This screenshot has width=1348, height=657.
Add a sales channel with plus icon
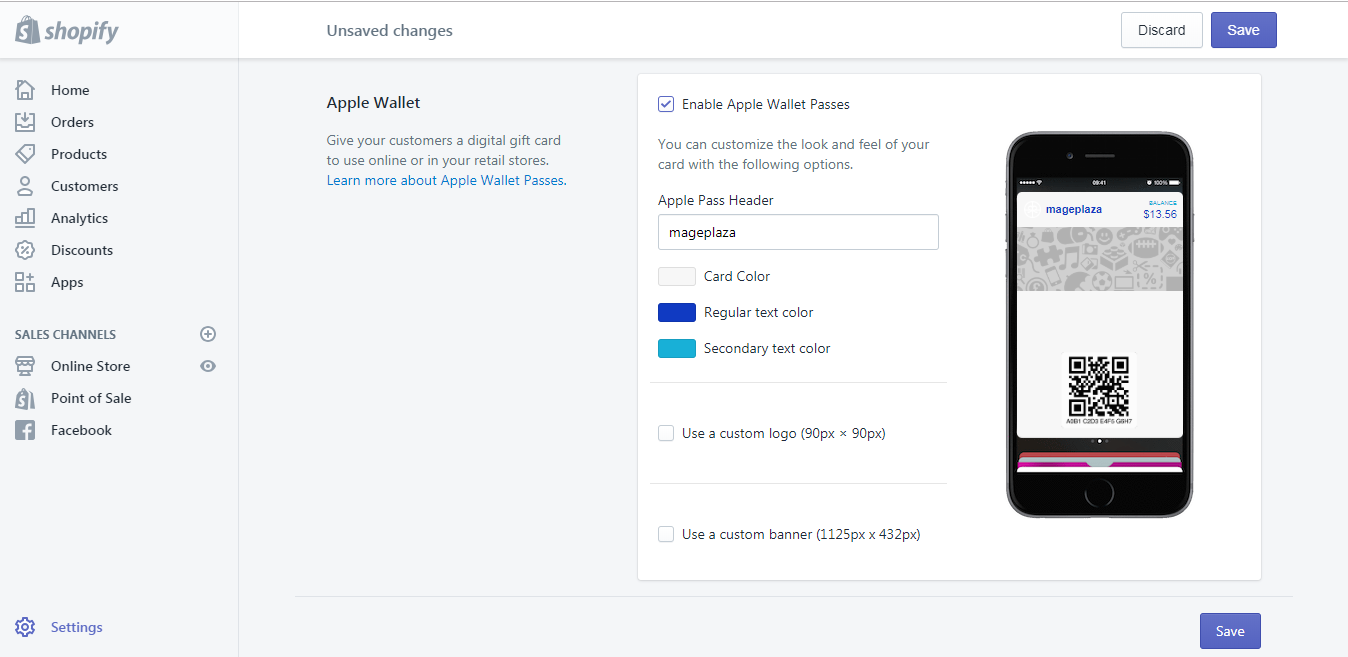pos(208,334)
